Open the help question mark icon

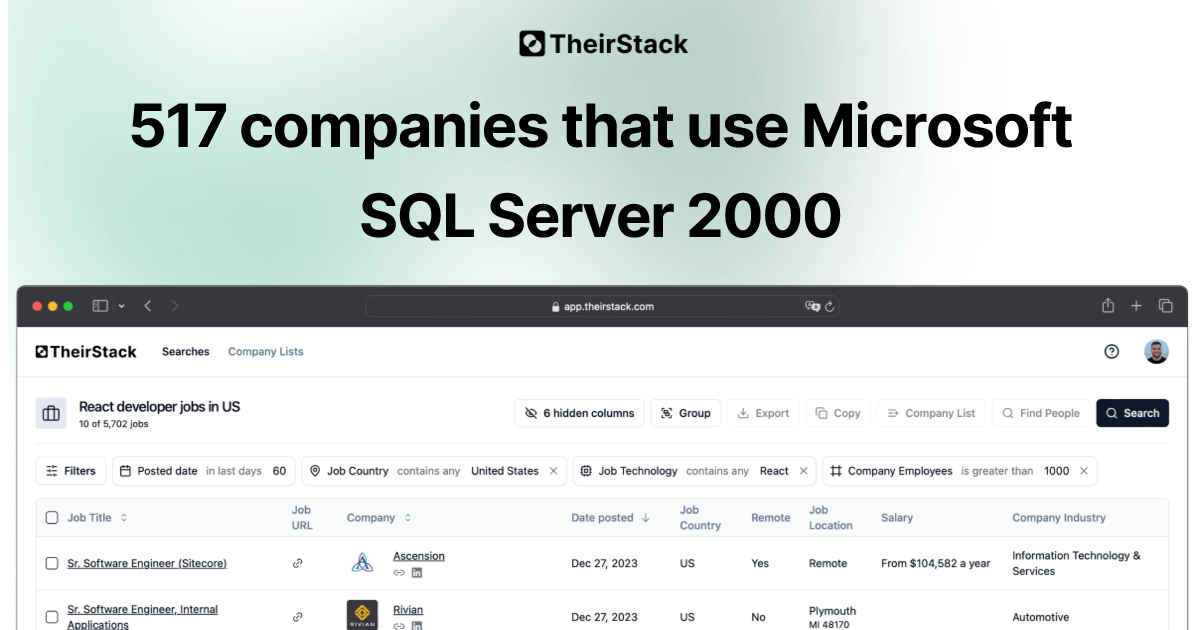tap(1111, 352)
